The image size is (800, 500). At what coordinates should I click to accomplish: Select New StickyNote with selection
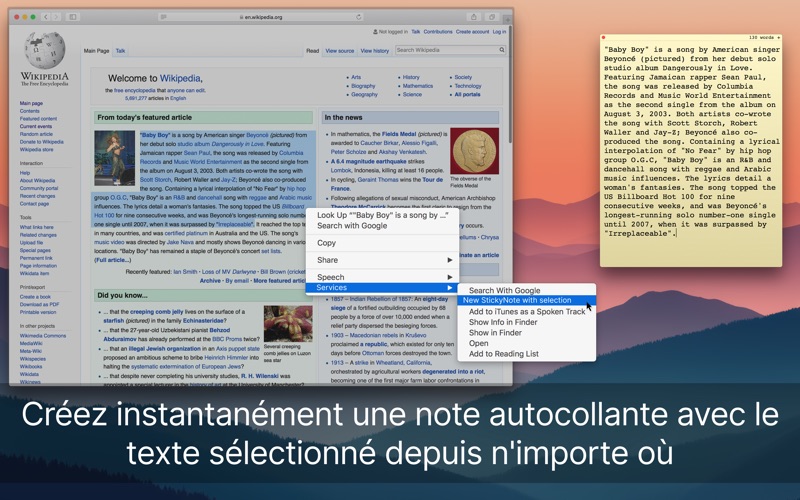pos(527,301)
